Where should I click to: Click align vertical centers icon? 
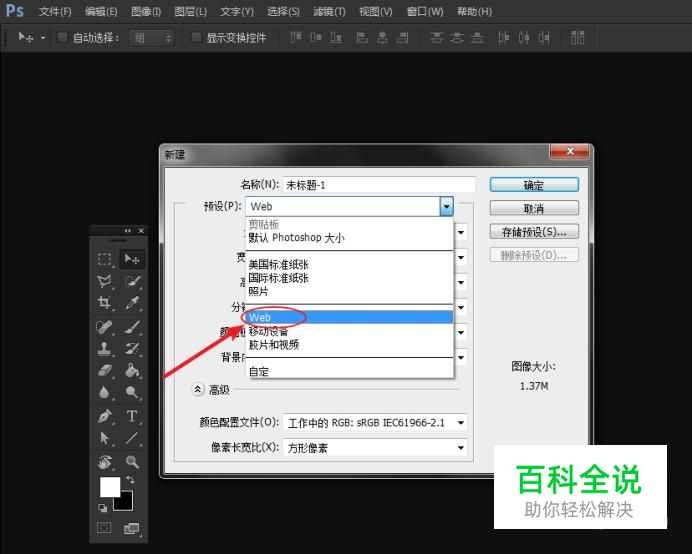click(x=316, y=38)
